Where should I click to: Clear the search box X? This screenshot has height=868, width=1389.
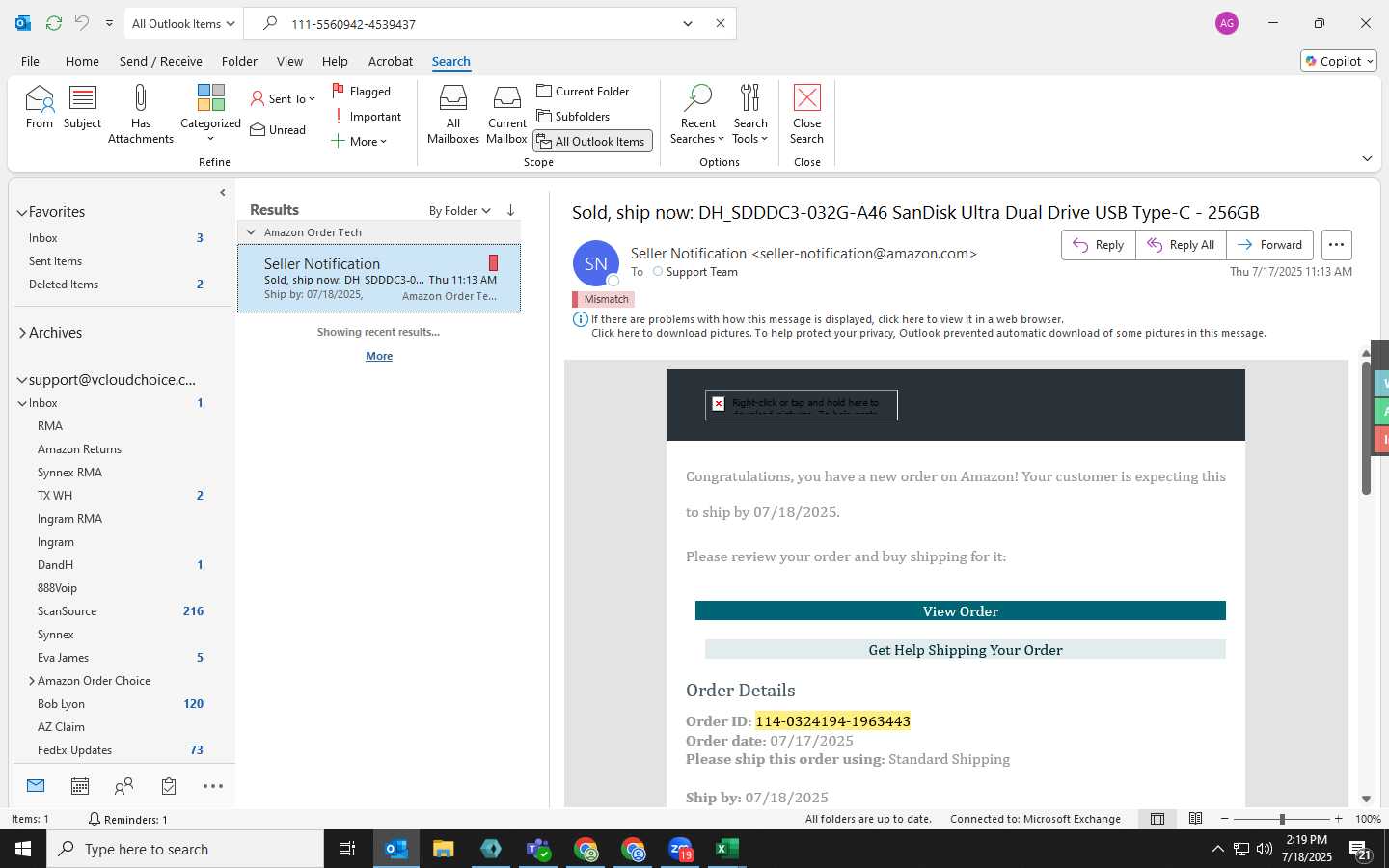(x=720, y=23)
